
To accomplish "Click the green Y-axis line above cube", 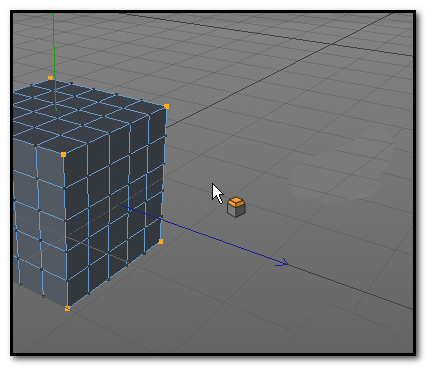I will (54, 62).
